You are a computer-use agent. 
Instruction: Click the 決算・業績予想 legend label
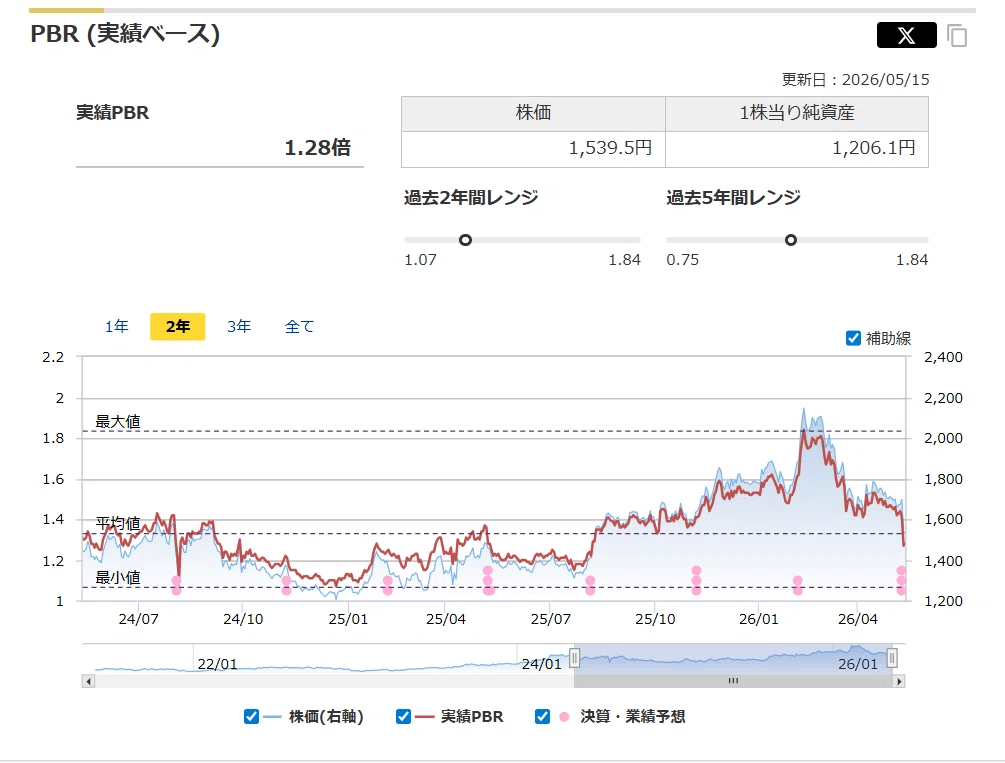tap(633, 716)
